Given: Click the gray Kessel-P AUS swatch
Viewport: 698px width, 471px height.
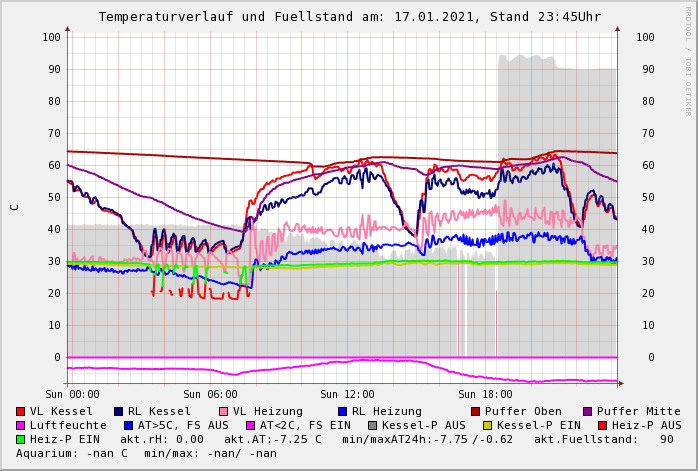Looking at the screenshot, I should [370, 426].
